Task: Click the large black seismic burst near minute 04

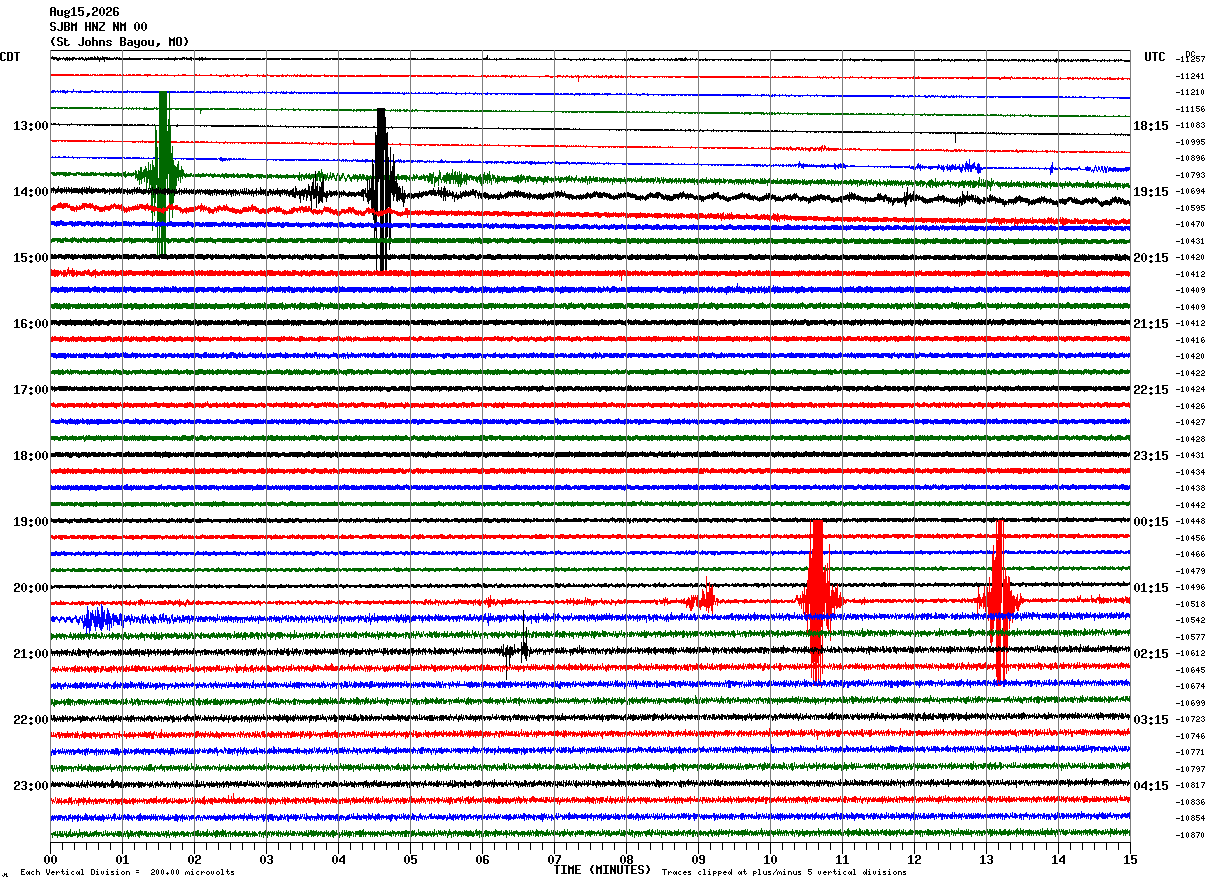Action: [382, 190]
